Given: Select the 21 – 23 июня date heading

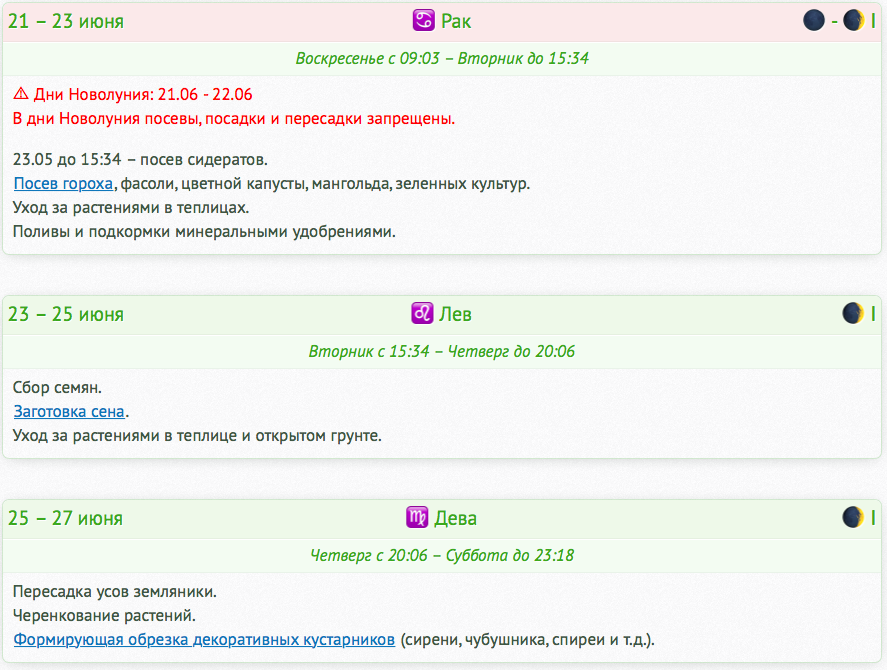Looking at the screenshot, I should tap(66, 21).
